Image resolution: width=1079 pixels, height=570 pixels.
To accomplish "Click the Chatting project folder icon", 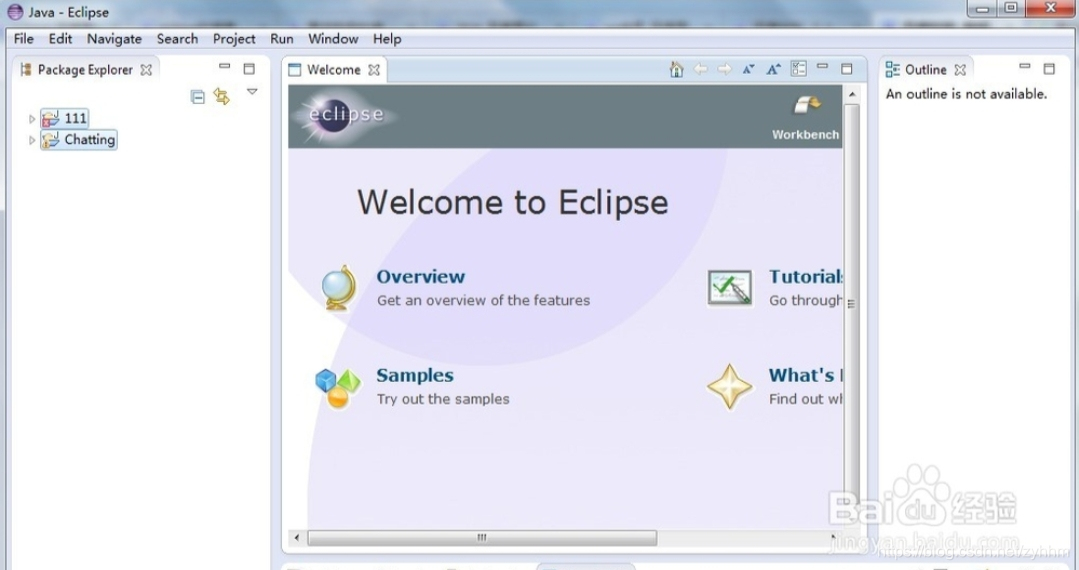I will (x=50, y=140).
